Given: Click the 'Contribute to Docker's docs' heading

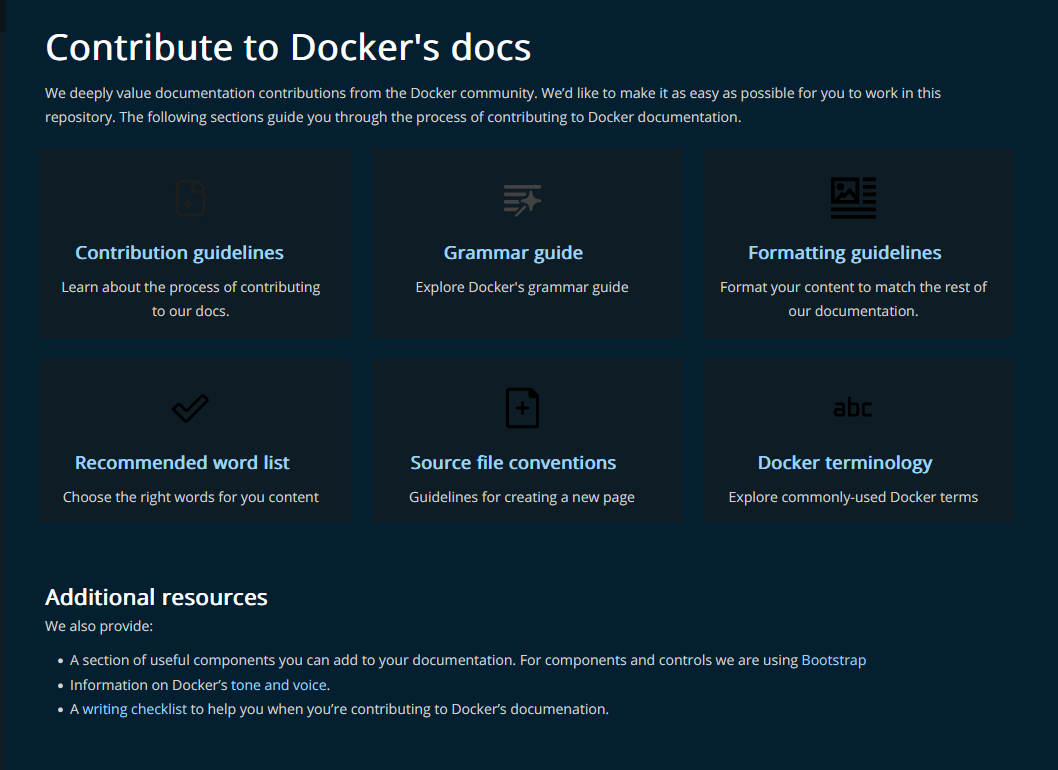Looking at the screenshot, I should [x=288, y=47].
